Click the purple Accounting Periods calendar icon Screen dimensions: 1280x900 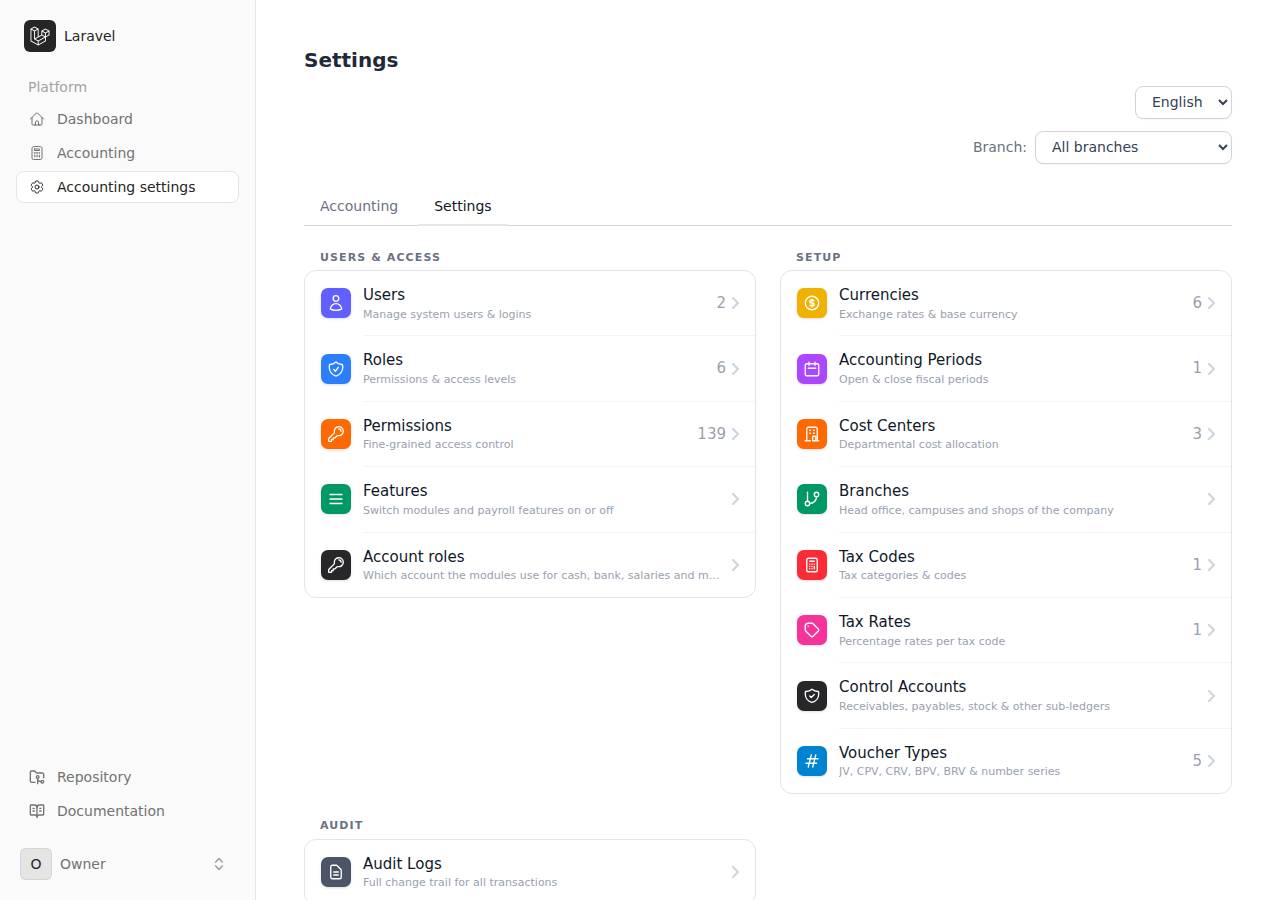click(812, 368)
